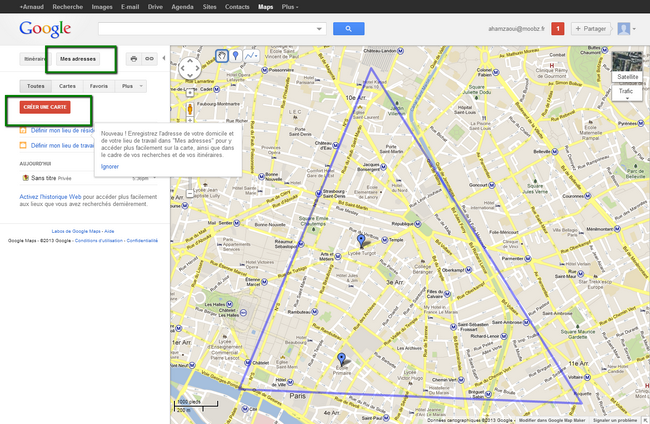Click the Partager button
Screen dimensions: 650x424
(591, 29)
